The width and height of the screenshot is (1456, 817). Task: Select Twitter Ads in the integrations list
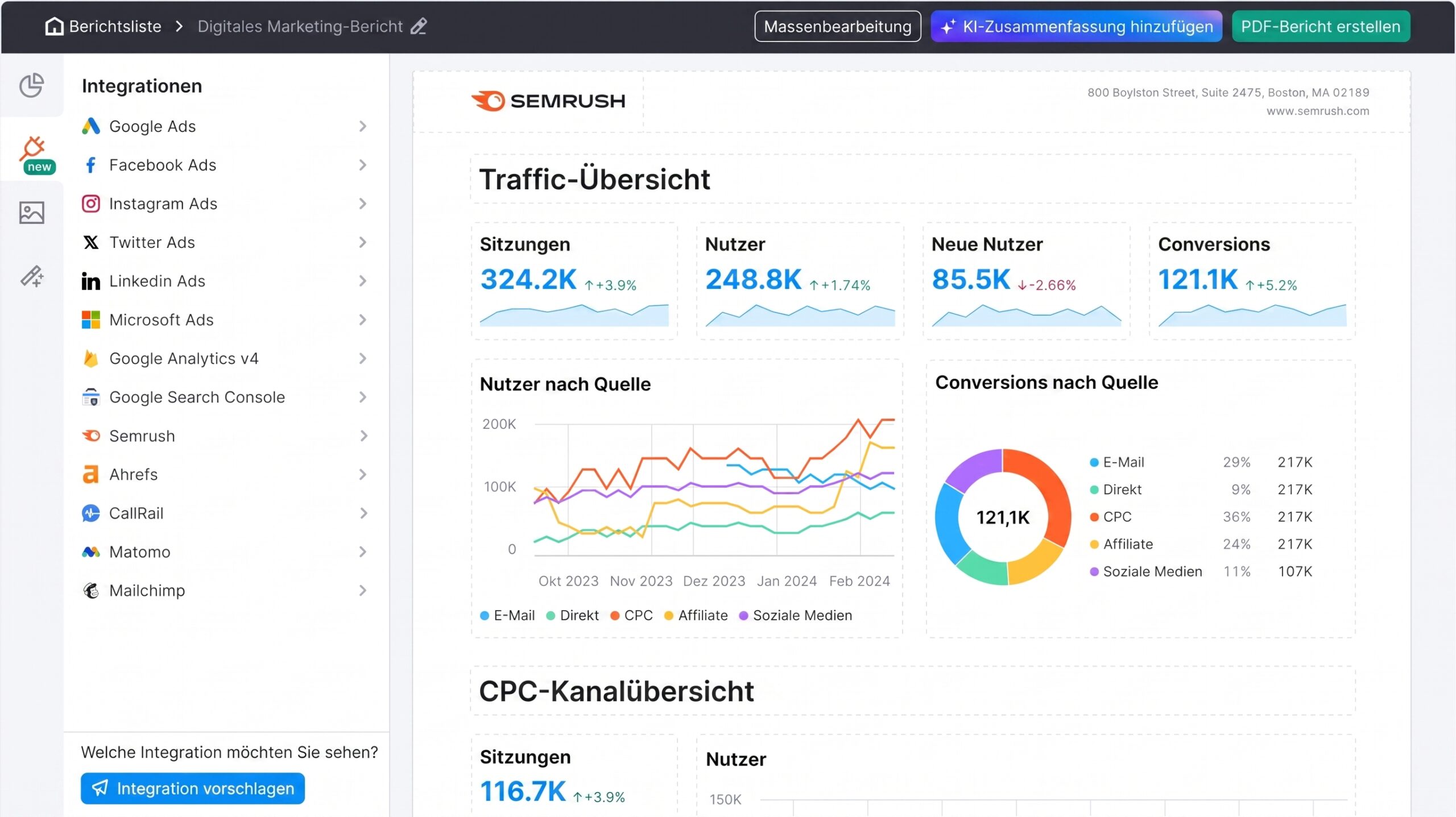[x=226, y=242]
